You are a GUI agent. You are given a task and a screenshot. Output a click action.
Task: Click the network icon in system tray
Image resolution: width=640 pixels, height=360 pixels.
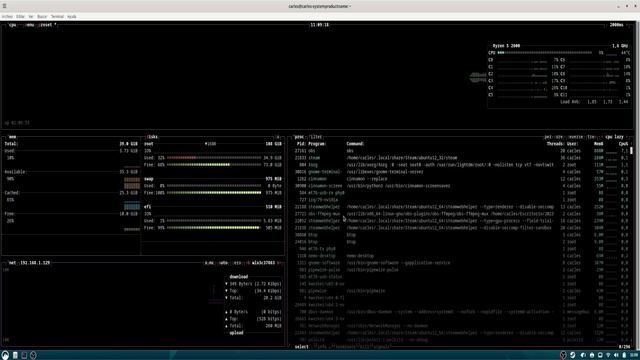608,356
